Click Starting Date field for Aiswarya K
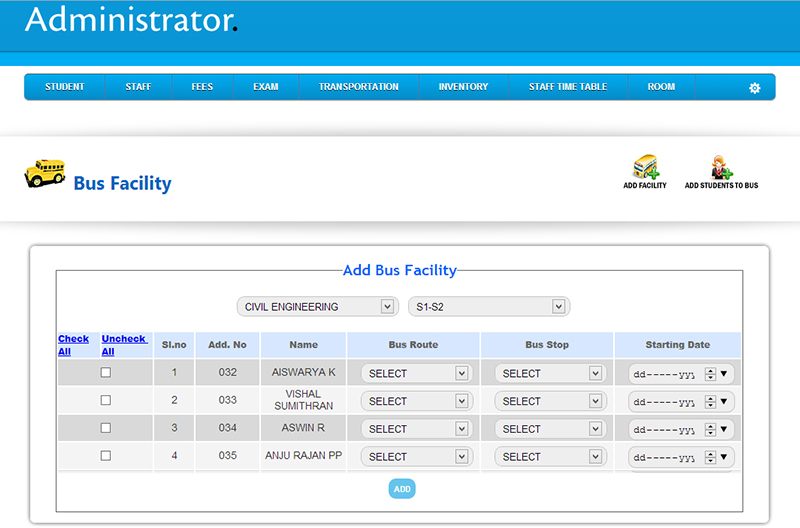This screenshot has width=800, height=528. pyautogui.click(x=663, y=374)
